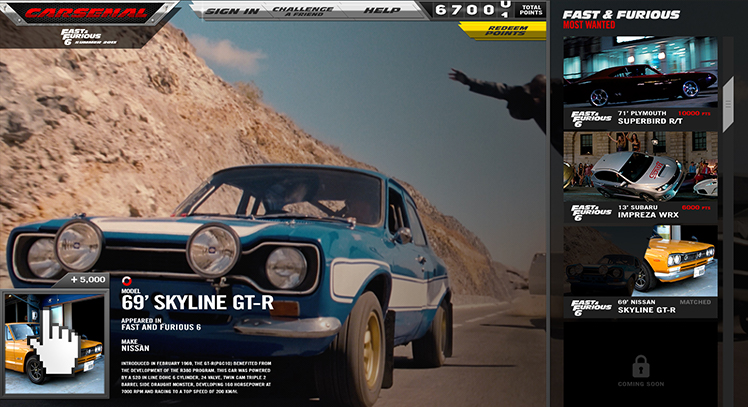This screenshot has height=407, width=748.
Task: Select the Subaru Impreza WRX thumbnail
Action: 640,165
